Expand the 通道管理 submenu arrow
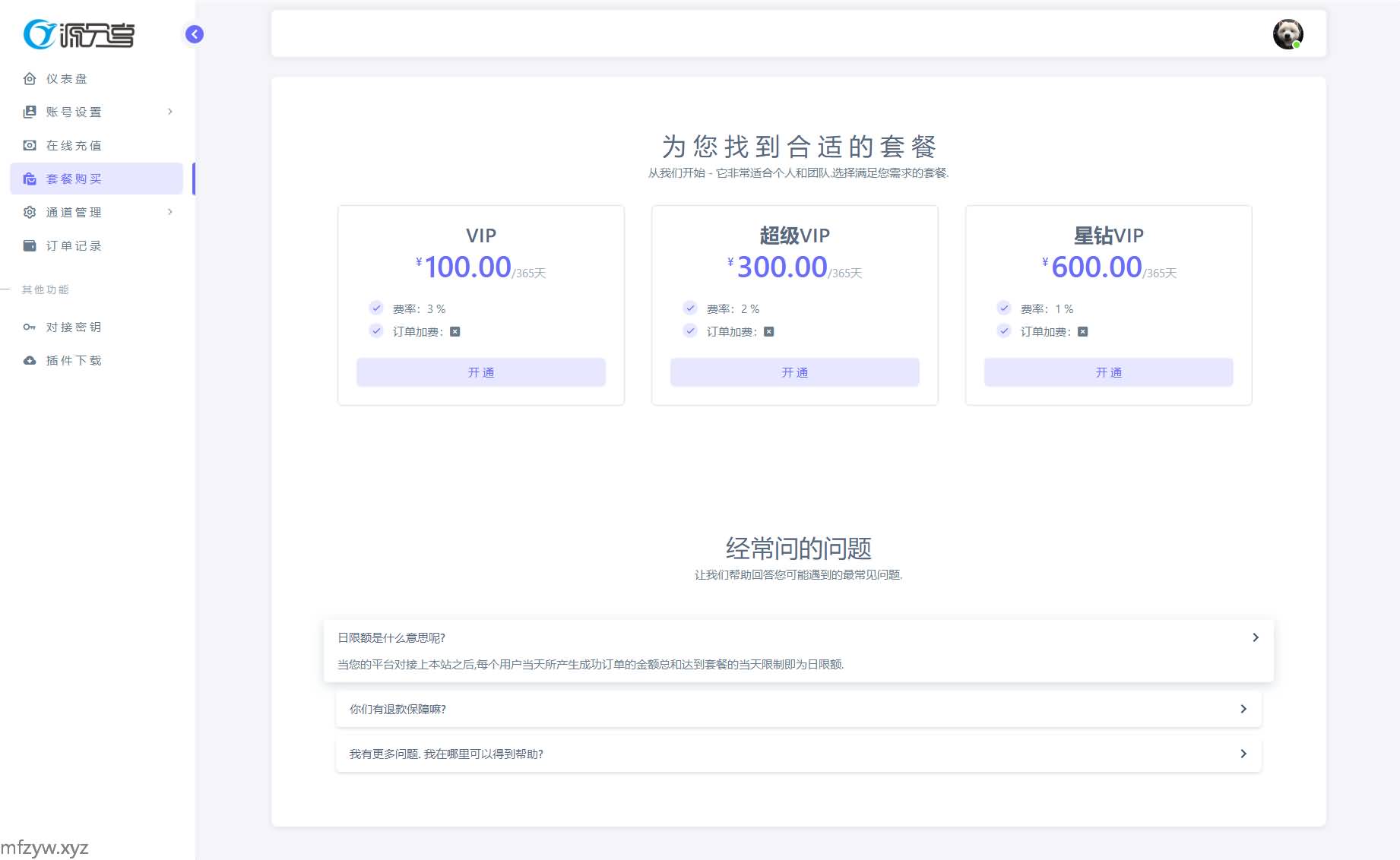This screenshot has width=1400, height=860. pyautogui.click(x=170, y=212)
